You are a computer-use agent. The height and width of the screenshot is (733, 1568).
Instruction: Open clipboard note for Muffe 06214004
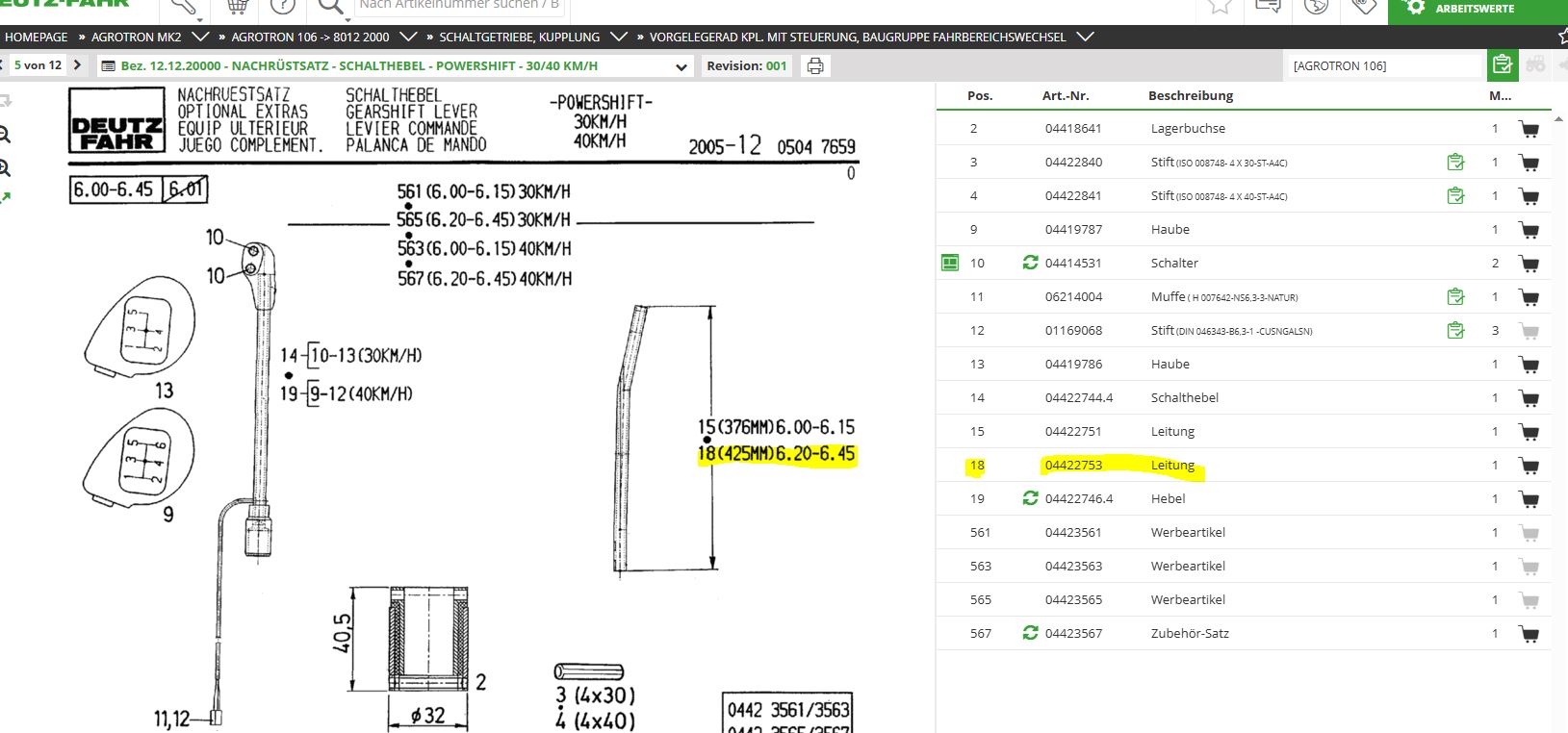pyautogui.click(x=1455, y=297)
